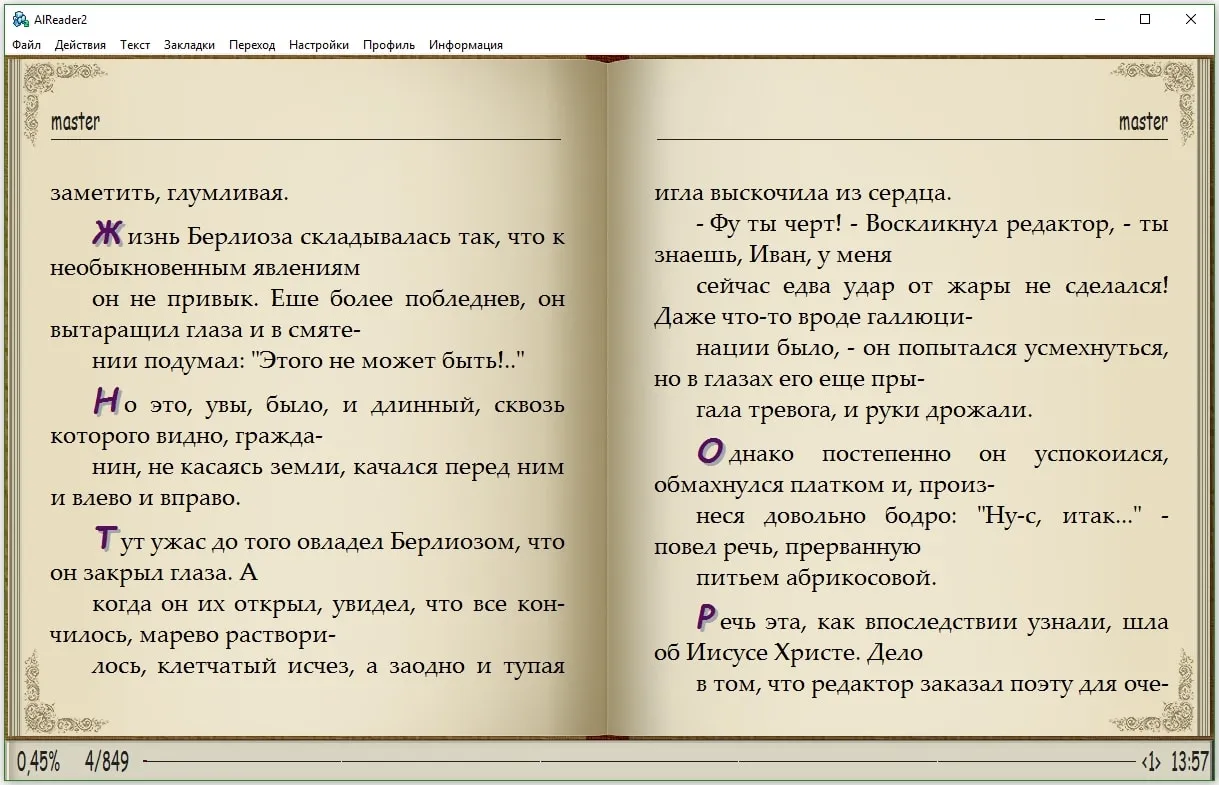Click the drop cap letter Н
Image resolution: width=1219 pixels, height=785 pixels.
tap(106, 402)
